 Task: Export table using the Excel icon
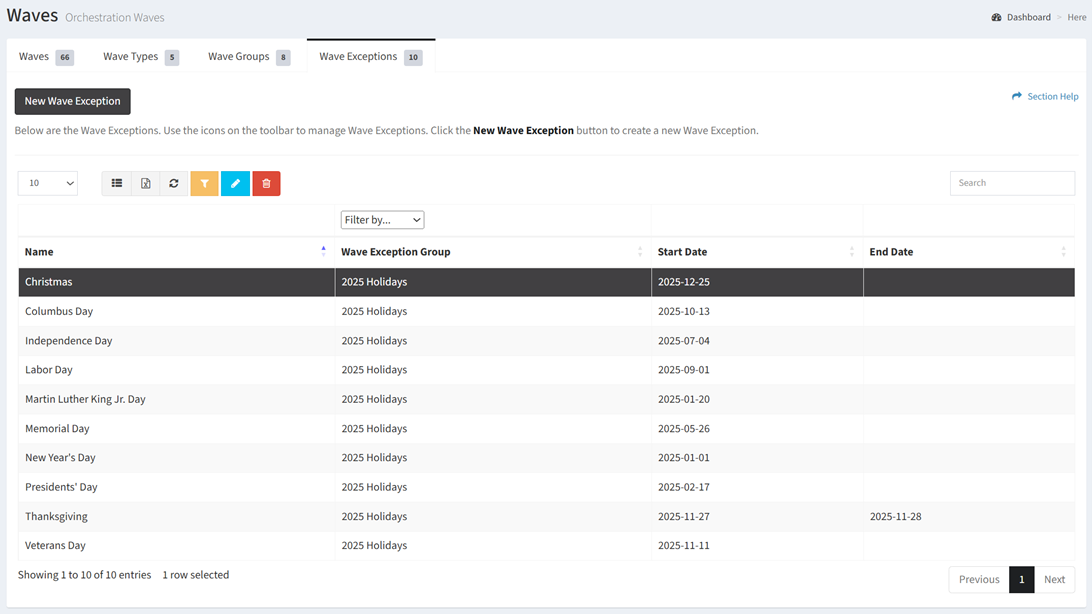(x=146, y=183)
